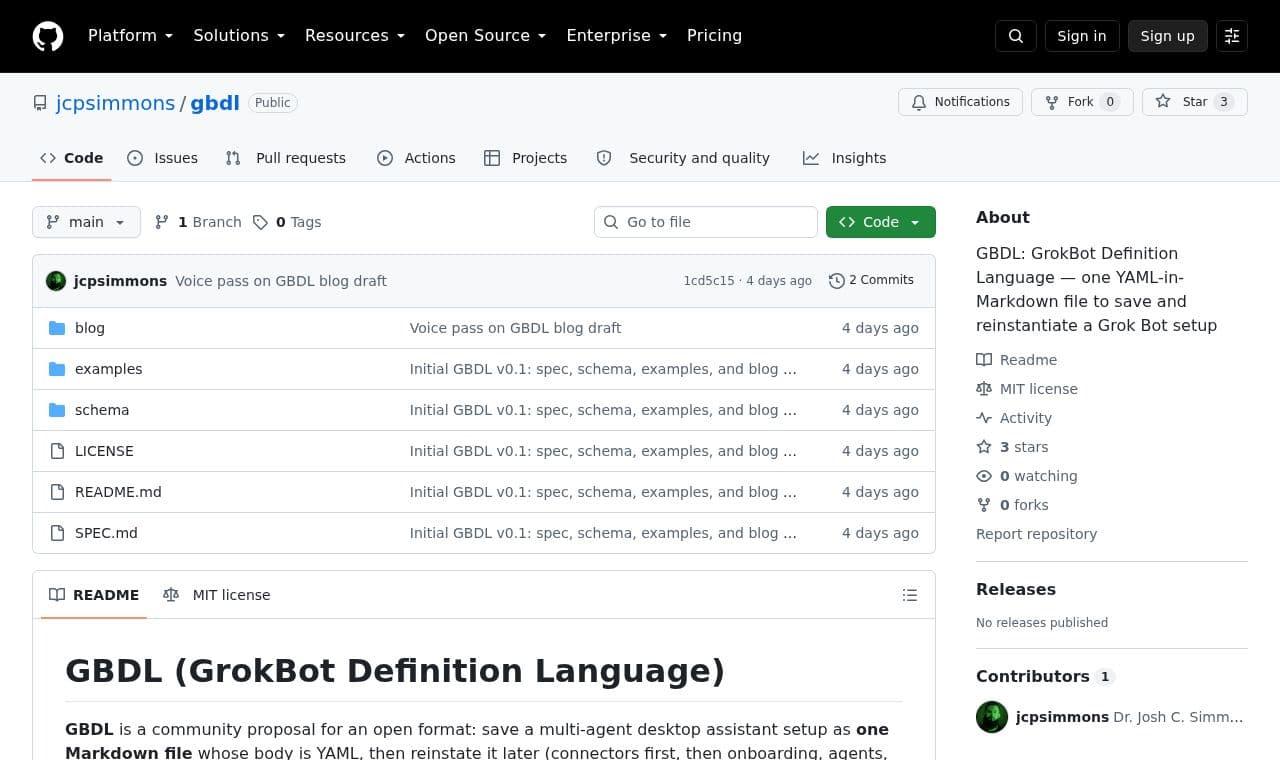Viewport: 1280px width, 760px height.
Task: Open contributor jcpsimmons avatar thumbnail
Action: pos(992,717)
